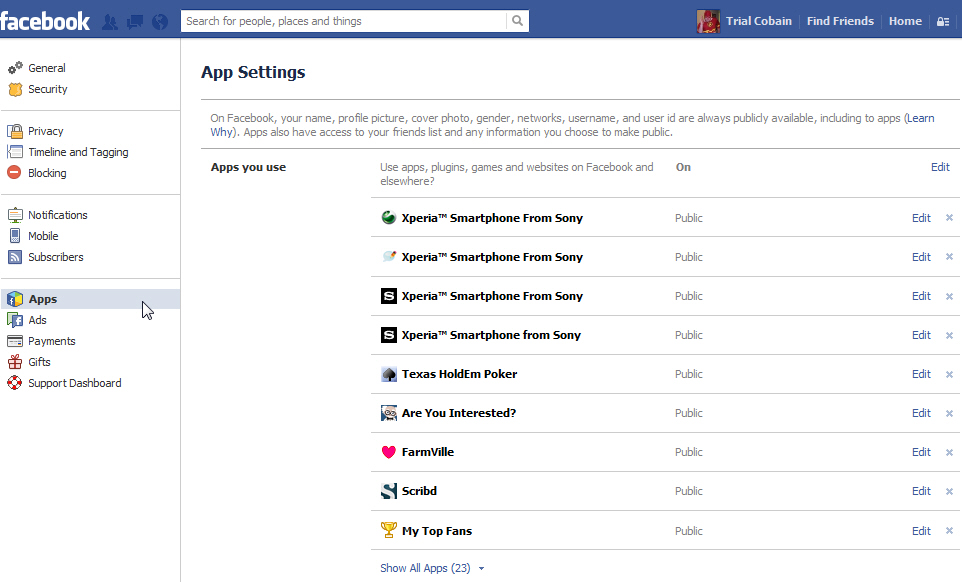Click the Facebook search input field

coord(343,21)
